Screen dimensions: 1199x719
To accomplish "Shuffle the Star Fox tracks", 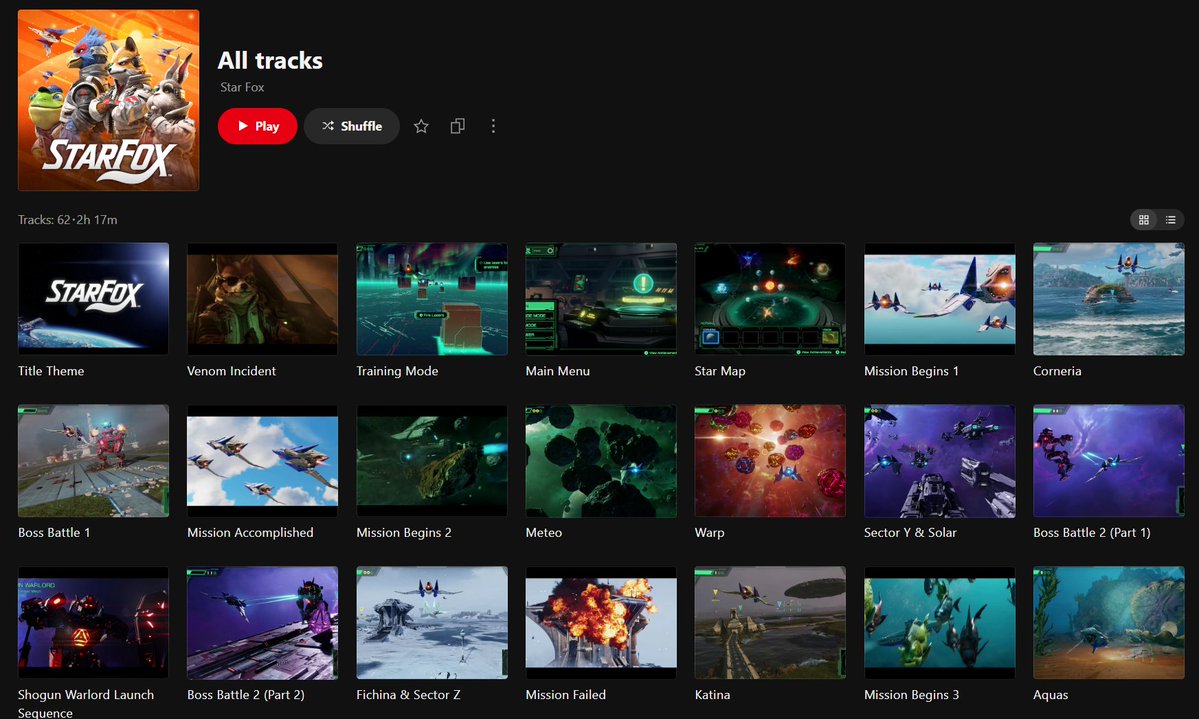I will click(352, 126).
